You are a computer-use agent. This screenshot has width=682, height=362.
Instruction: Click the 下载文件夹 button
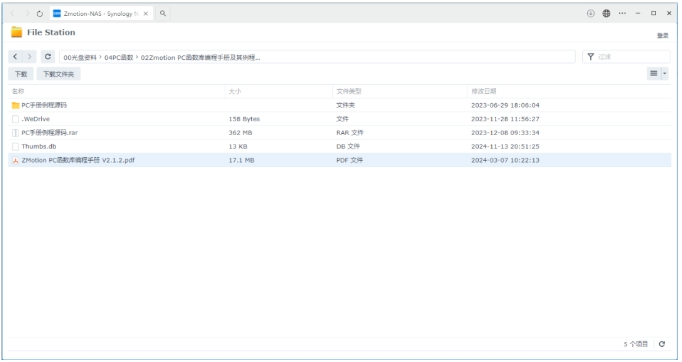(58, 74)
